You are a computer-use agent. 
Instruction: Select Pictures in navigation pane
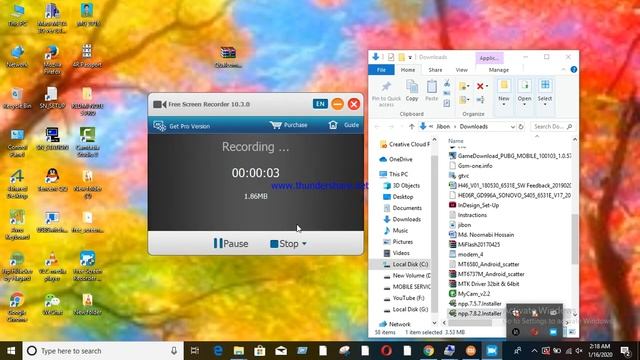398,242
